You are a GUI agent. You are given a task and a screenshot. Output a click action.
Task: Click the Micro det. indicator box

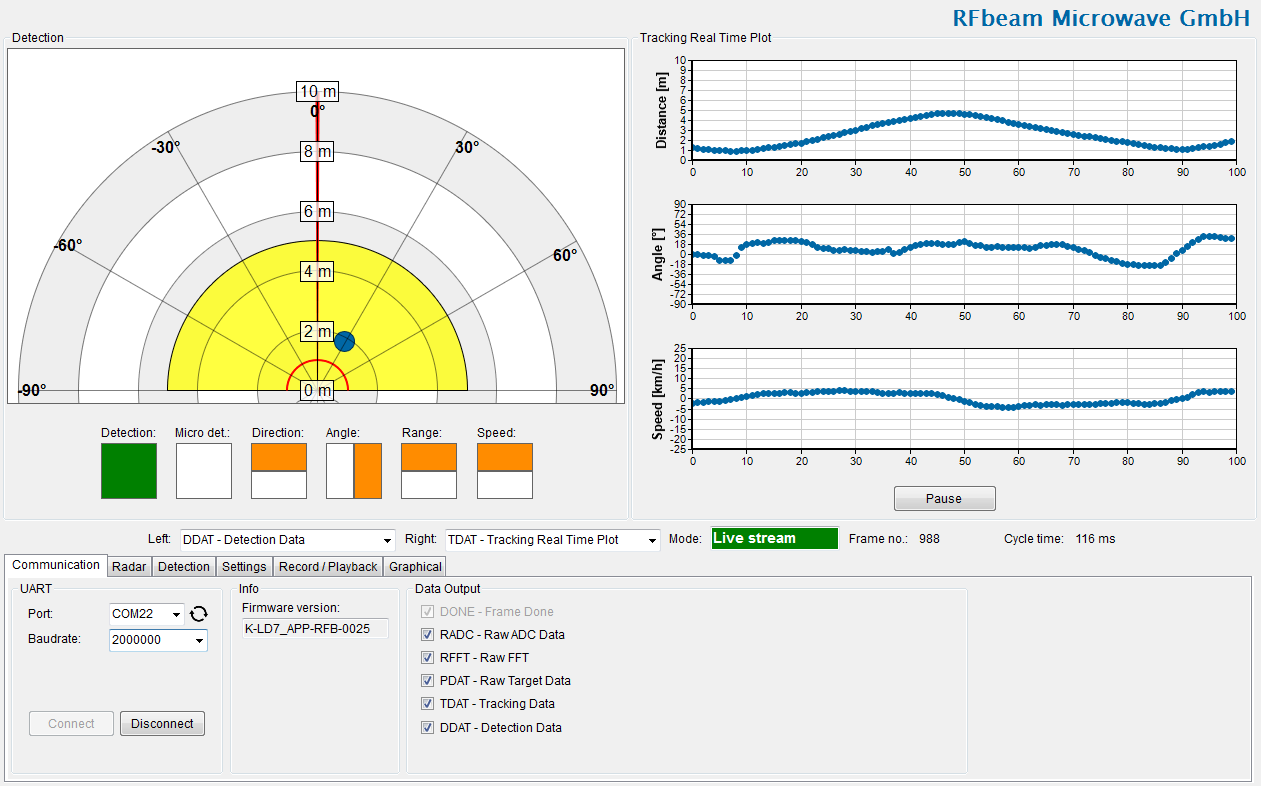204,471
